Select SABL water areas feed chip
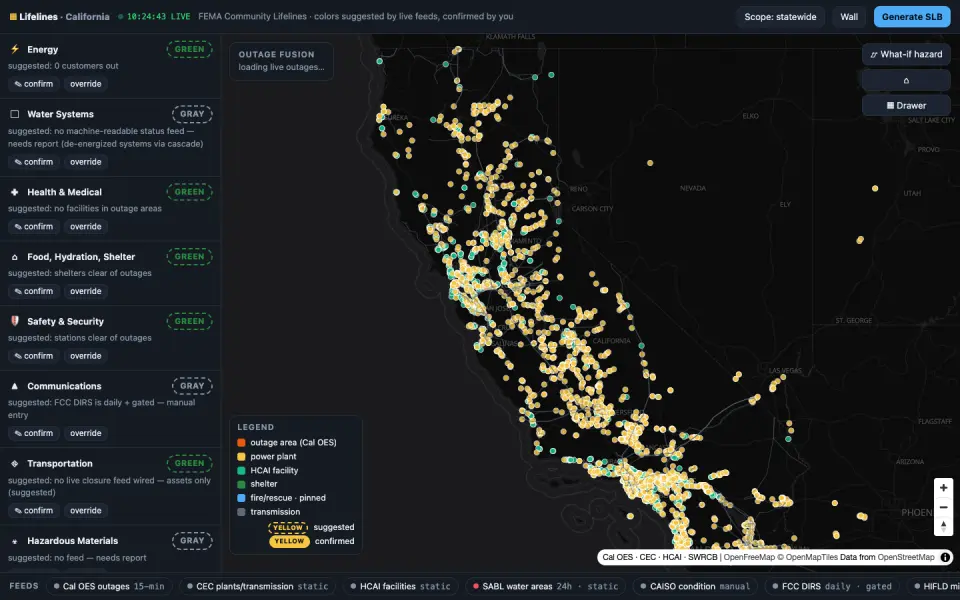 tap(545, 586)
